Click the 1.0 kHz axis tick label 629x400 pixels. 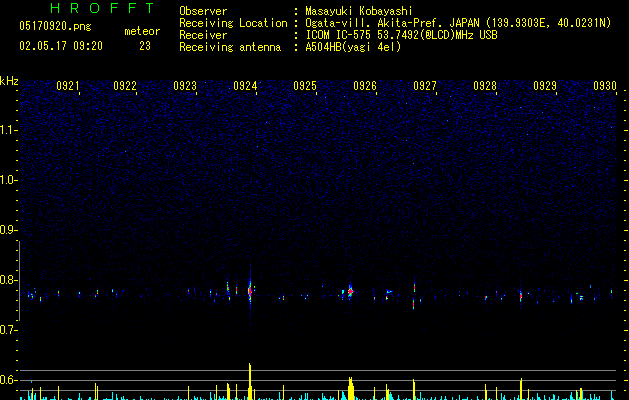[9, 180]
